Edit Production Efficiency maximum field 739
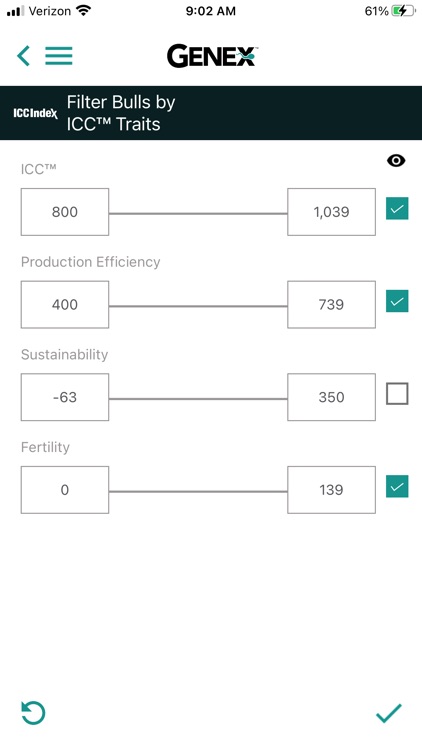The image size is (422, 750). [x=331, y=305]
